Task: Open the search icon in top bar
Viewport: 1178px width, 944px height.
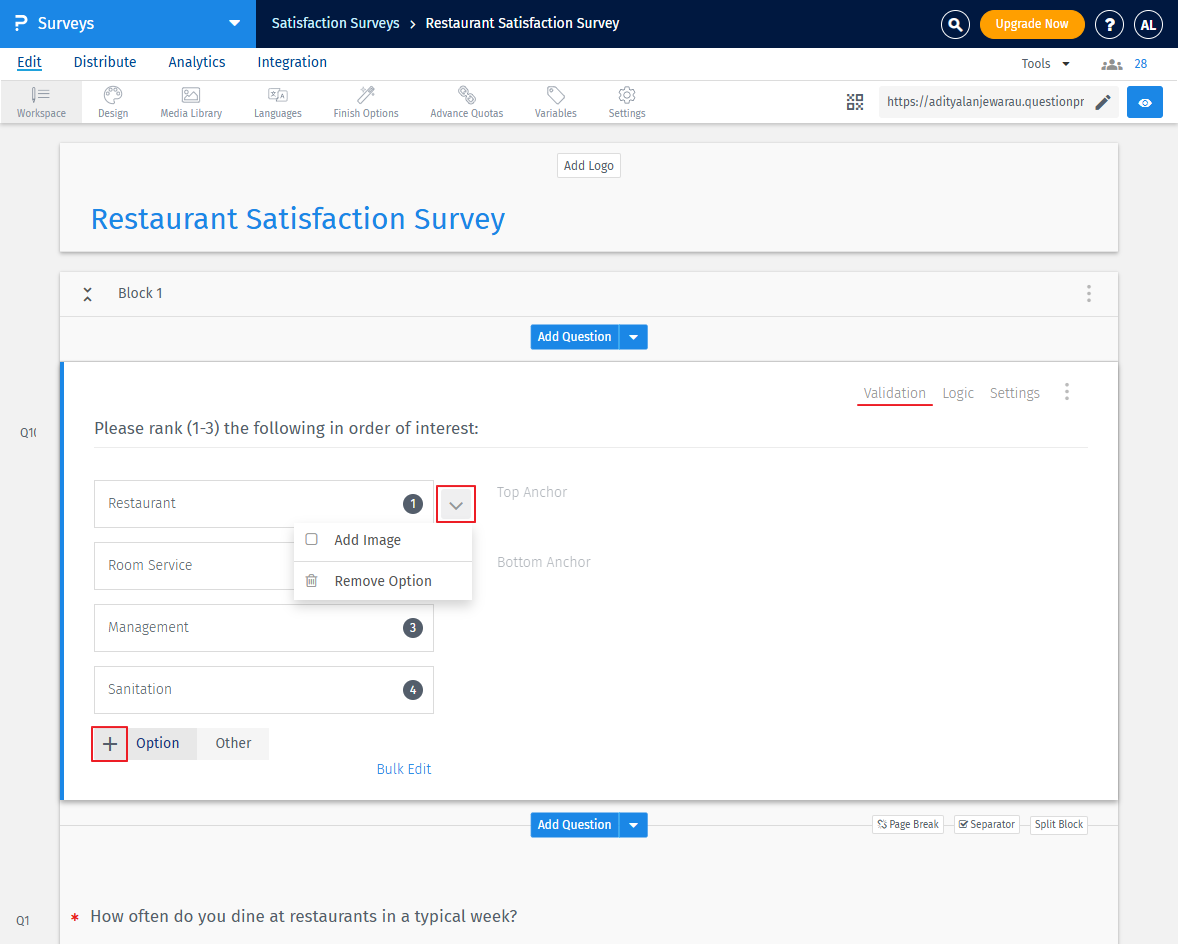Action: tap(955, 24)
